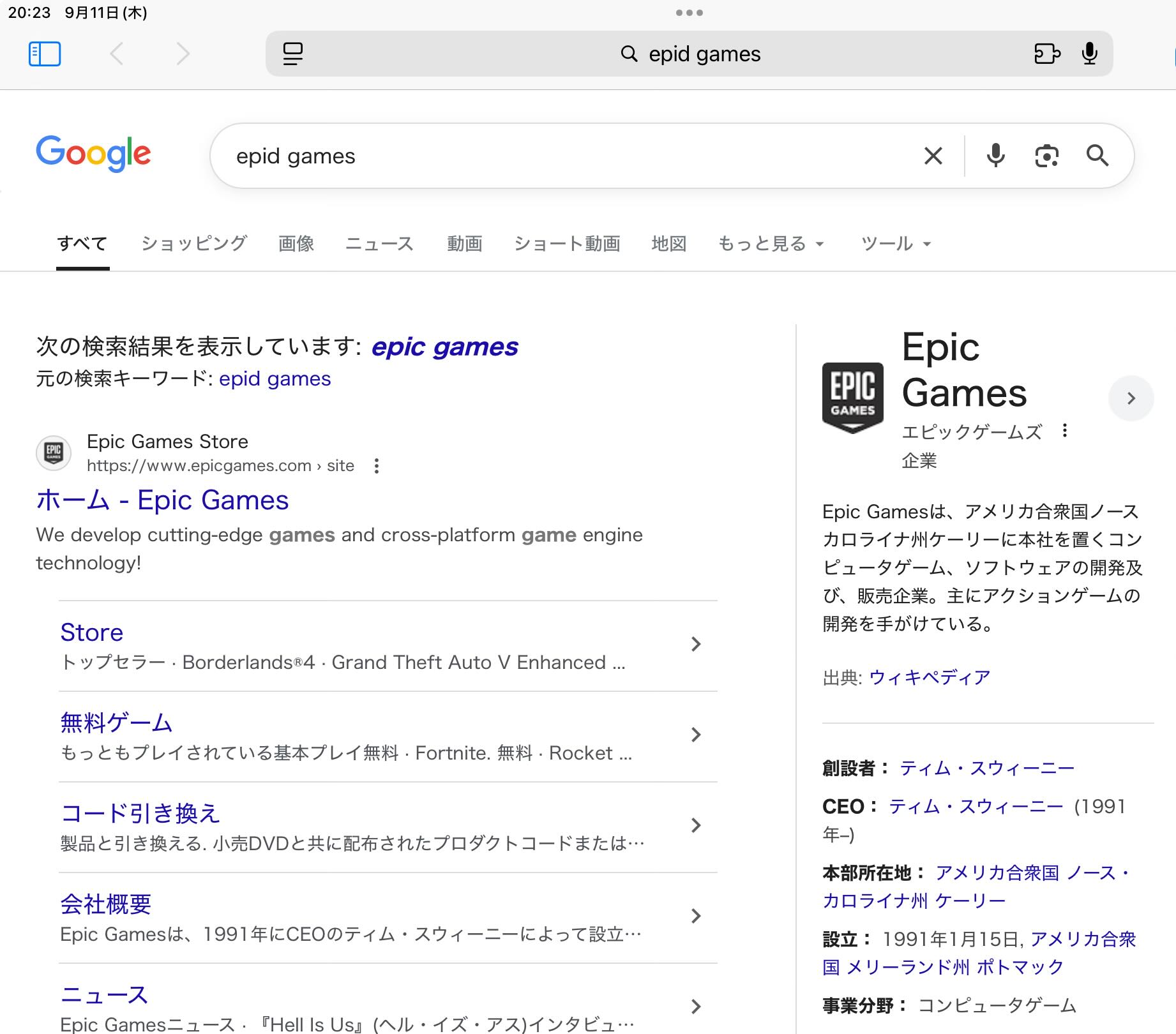1176x1034 pixels.
Task: Open more options beside エピックゲームズ
Action: coord(1064,431)
